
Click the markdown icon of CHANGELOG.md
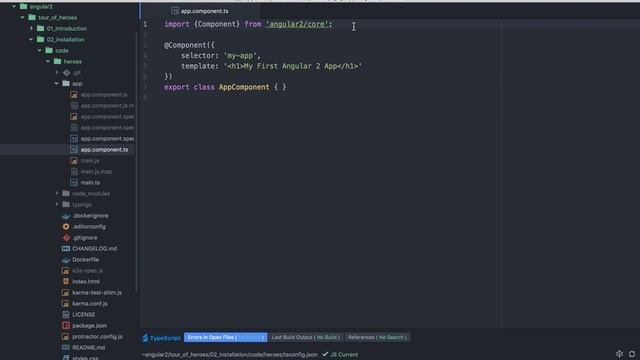click(66, 249)
